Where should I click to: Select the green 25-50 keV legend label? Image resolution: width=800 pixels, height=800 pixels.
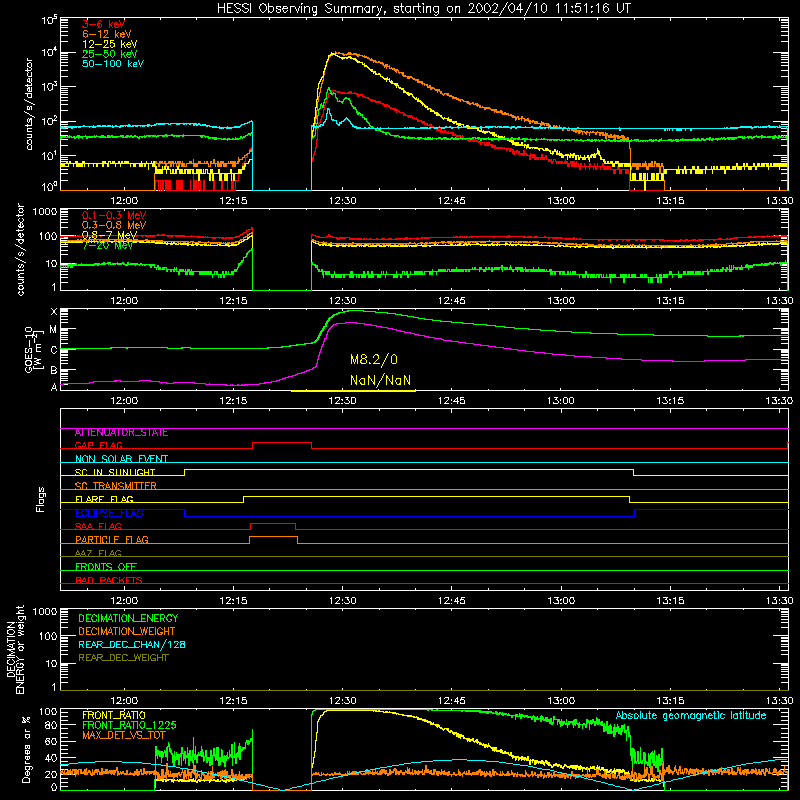(109, 54)
